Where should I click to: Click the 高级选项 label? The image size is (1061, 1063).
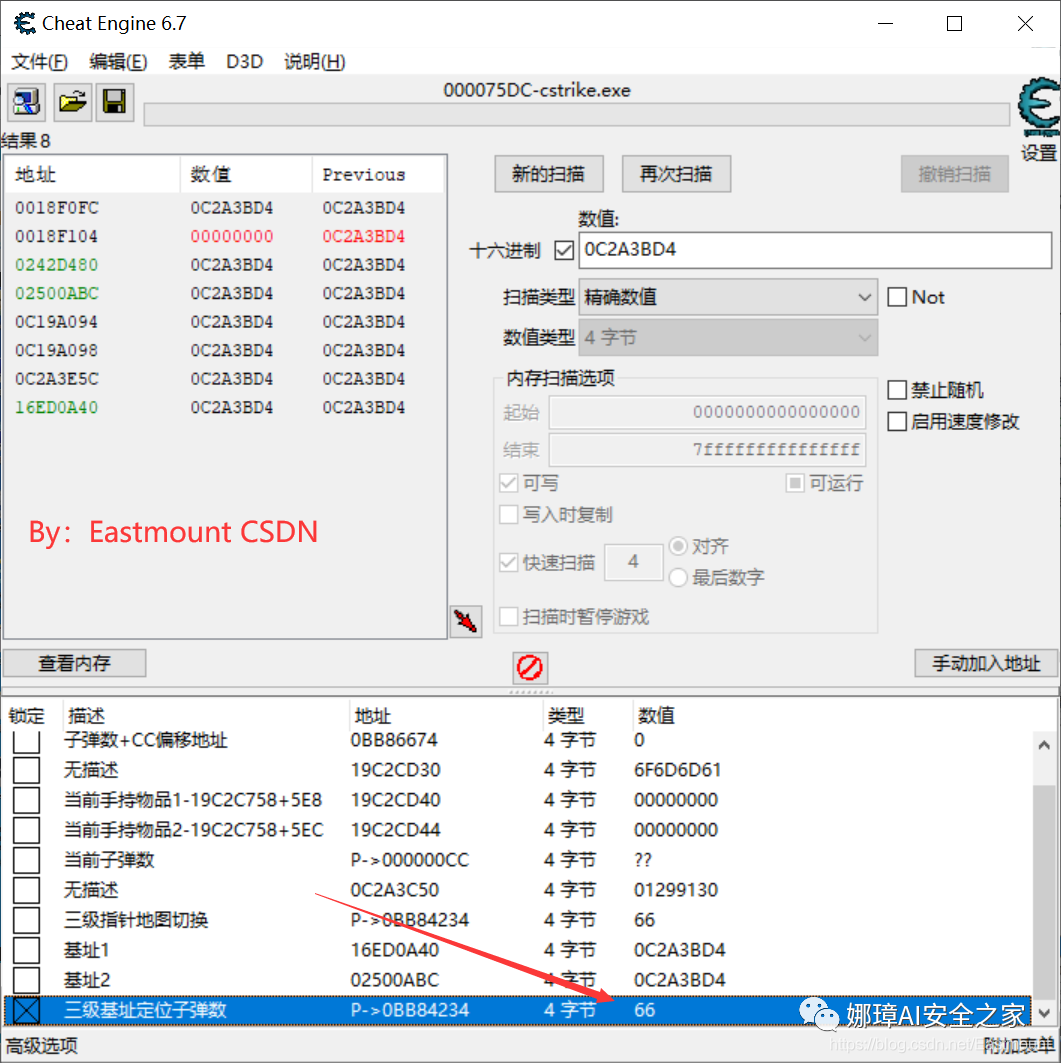tap(42, 1046)
